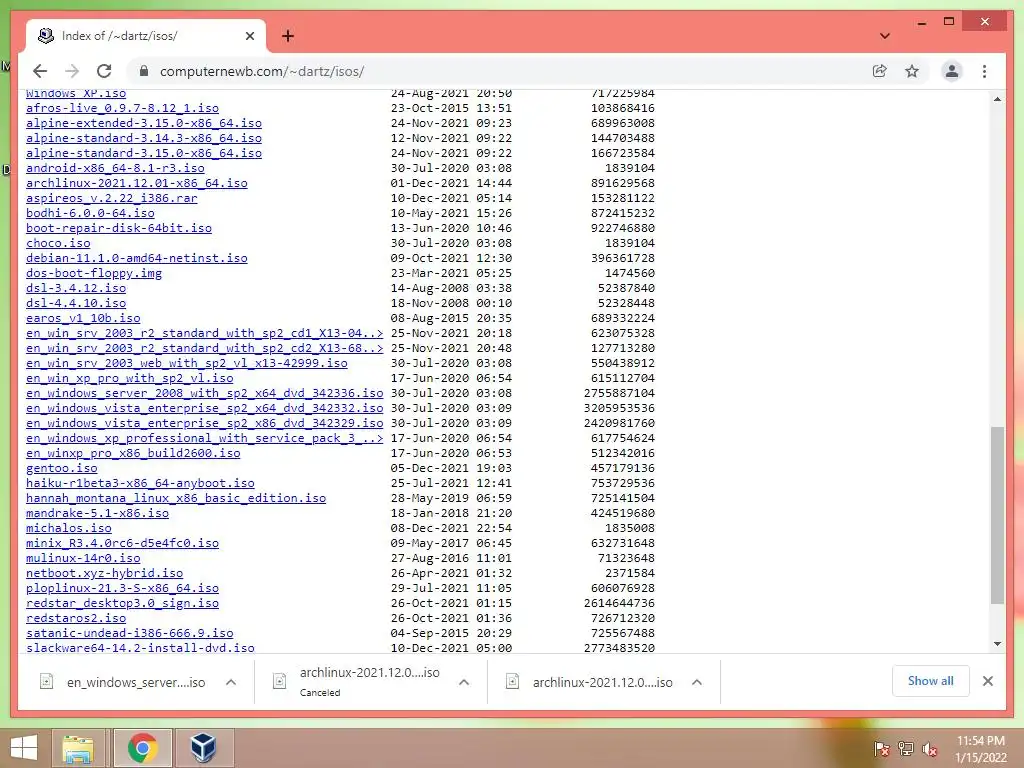Open the Action Center flag icon
This screenshot has height=768, width=1024.
point(881,748)
